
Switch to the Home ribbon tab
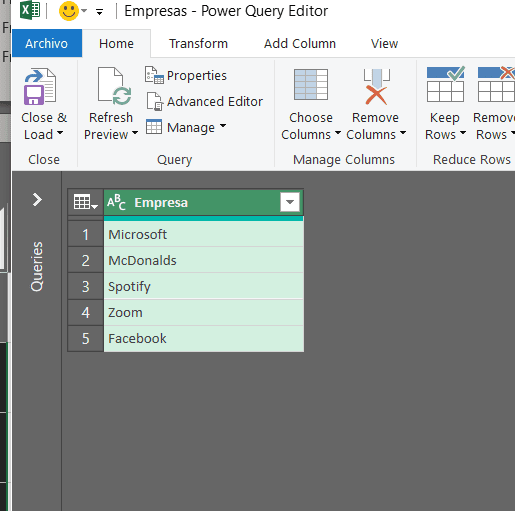[116, 44]
